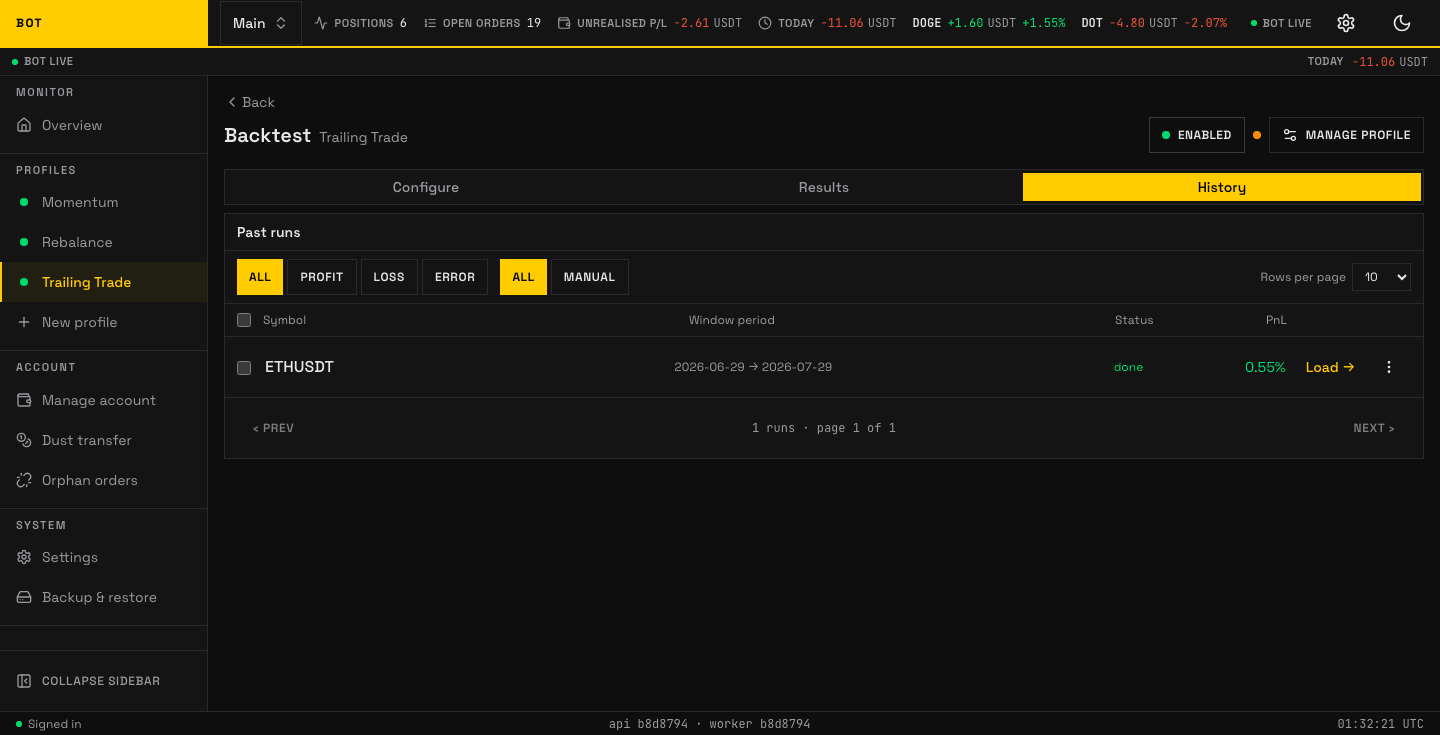Image resolution: width=1440 pixels, height=735 pixels.
Task: Select the ERROR filter
Action: point(455,277)
